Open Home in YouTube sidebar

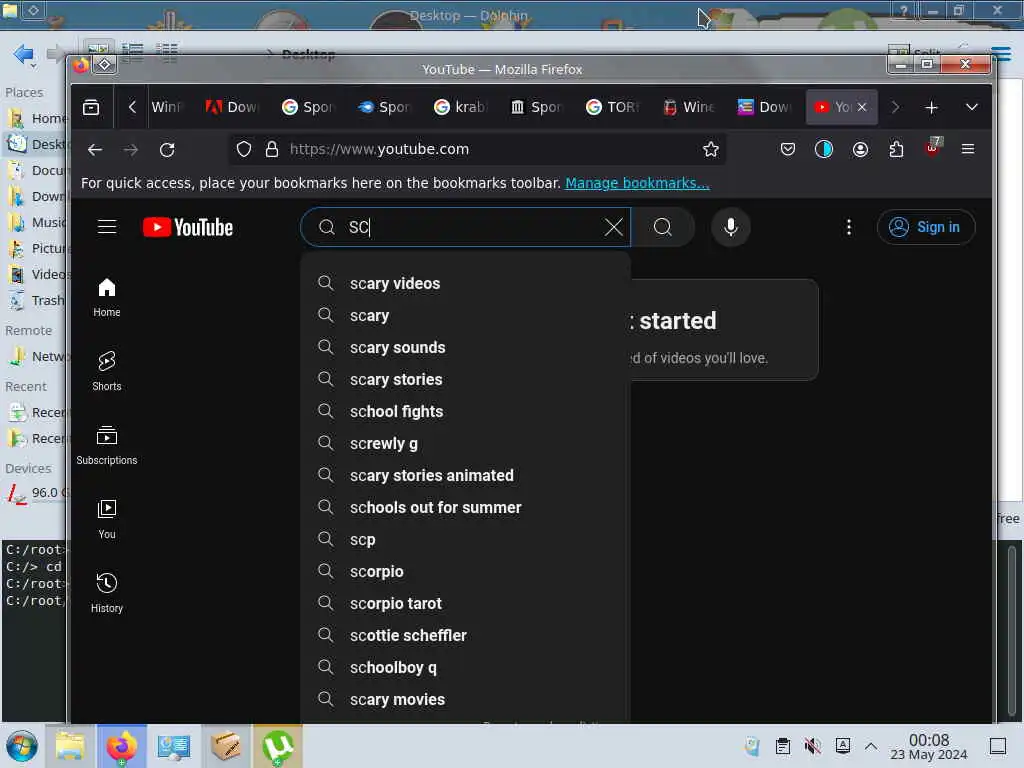(x=106, y=298)
